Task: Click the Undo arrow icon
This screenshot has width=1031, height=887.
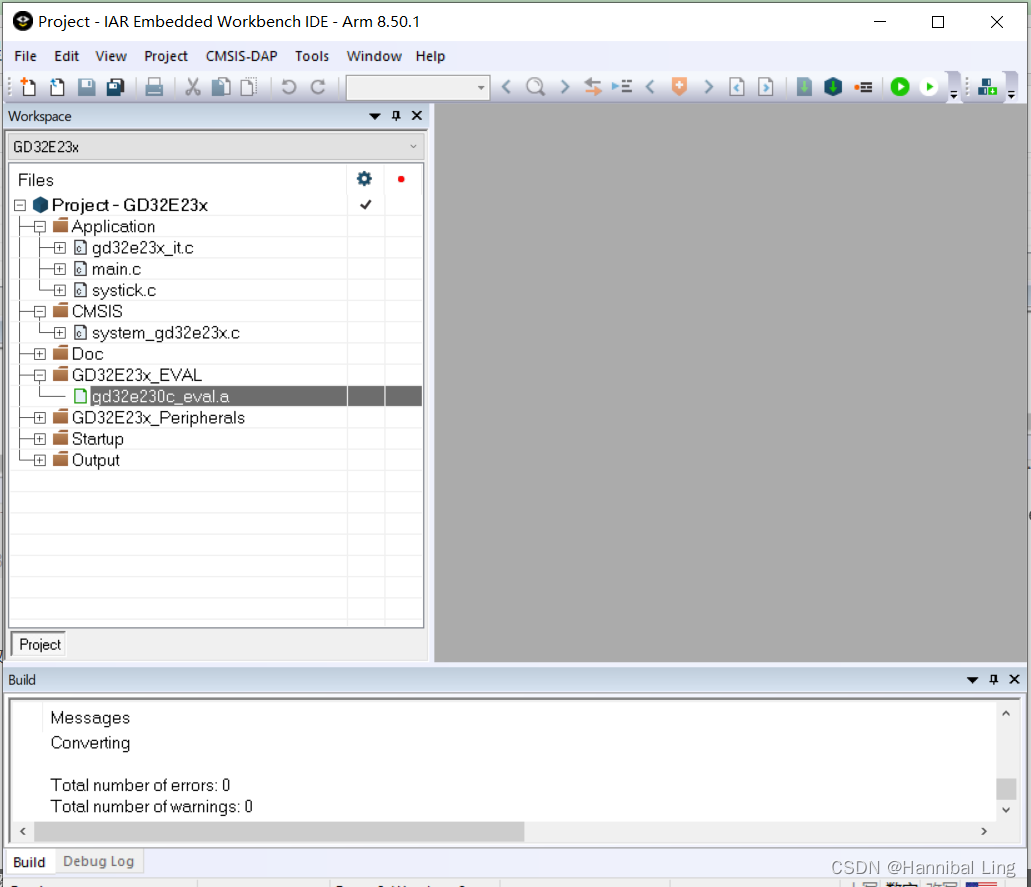Action: coord(289,87)
